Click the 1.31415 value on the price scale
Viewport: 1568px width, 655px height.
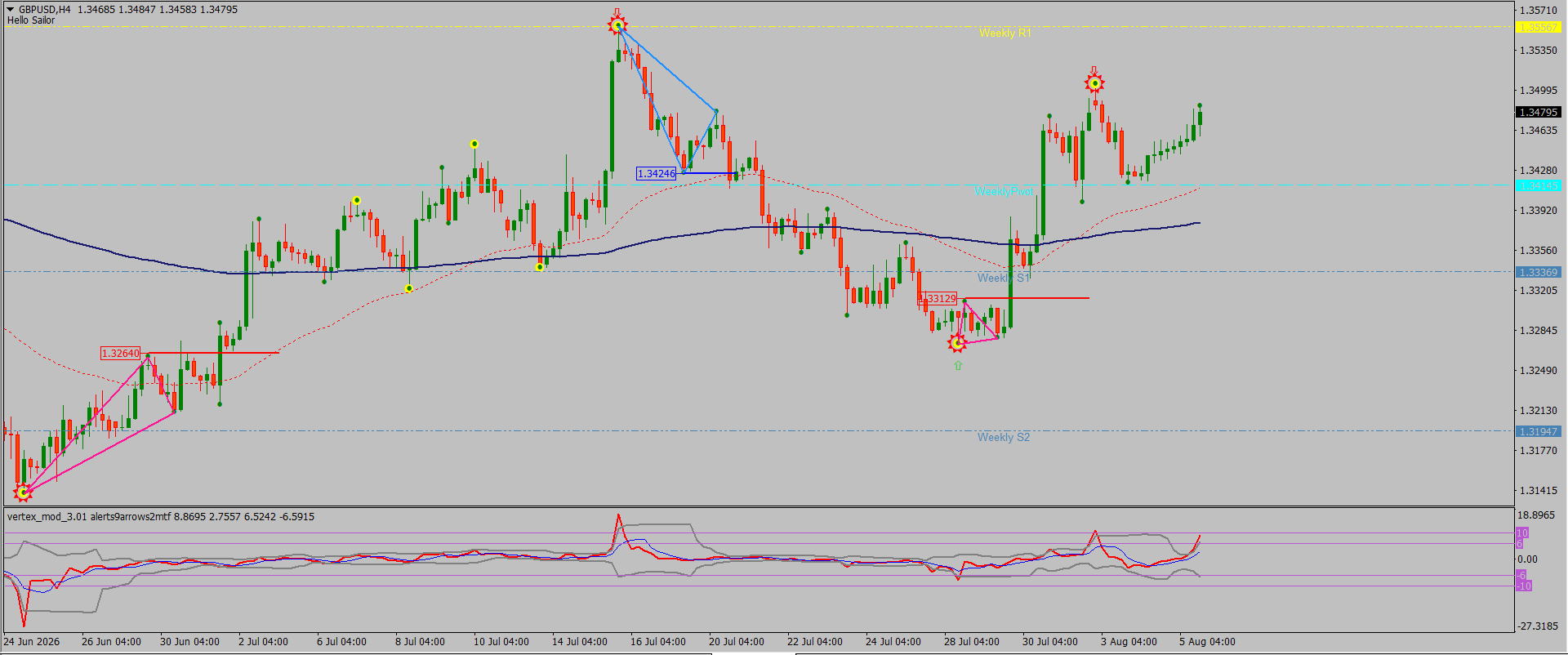1538,490
